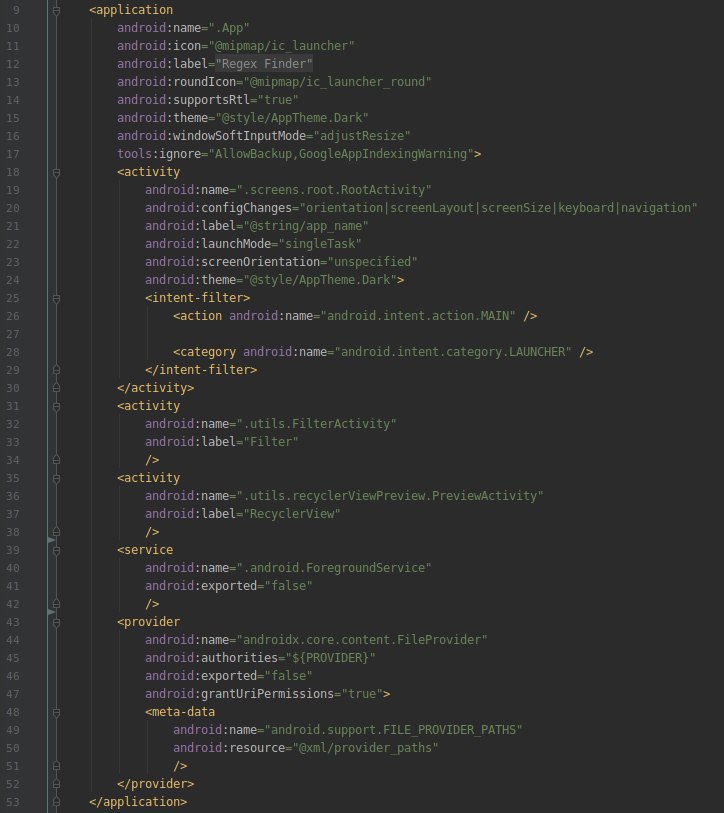Image resolution: width=724 pixels, height=813 pixels.
Task: Click the <provider opening tag
Action: 149,622
